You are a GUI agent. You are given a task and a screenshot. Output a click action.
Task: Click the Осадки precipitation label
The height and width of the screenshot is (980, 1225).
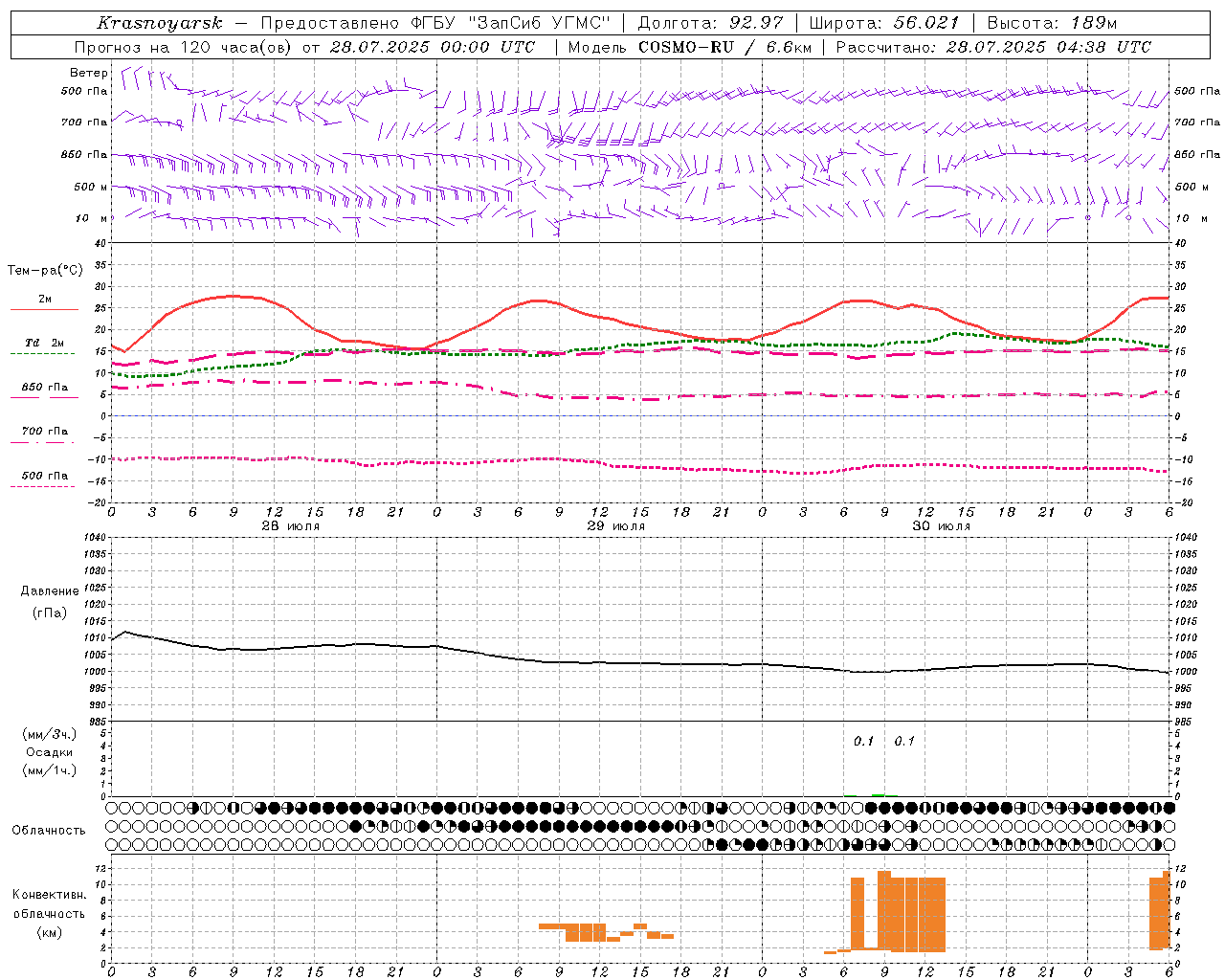tap(50, 753)
